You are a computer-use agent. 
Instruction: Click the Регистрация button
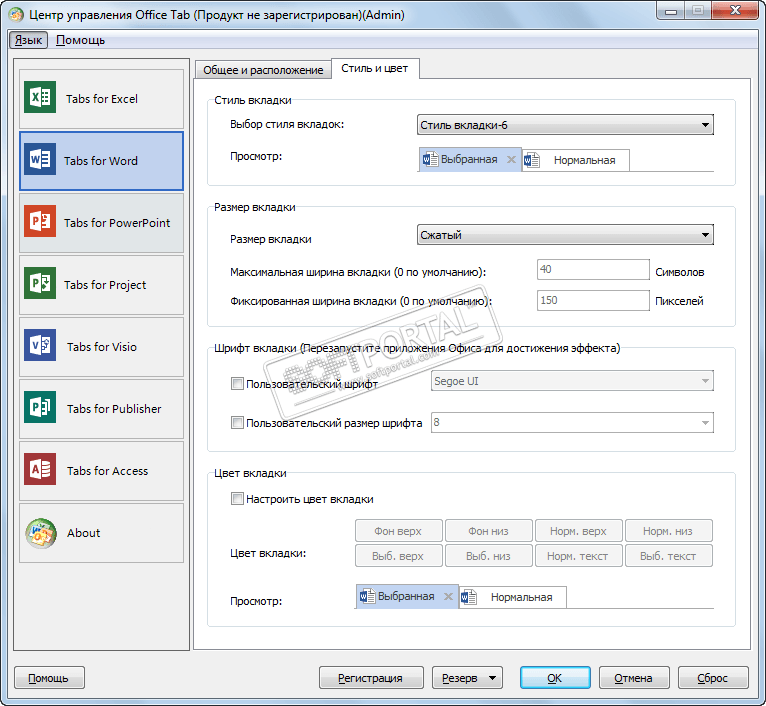tap(371, 678)
